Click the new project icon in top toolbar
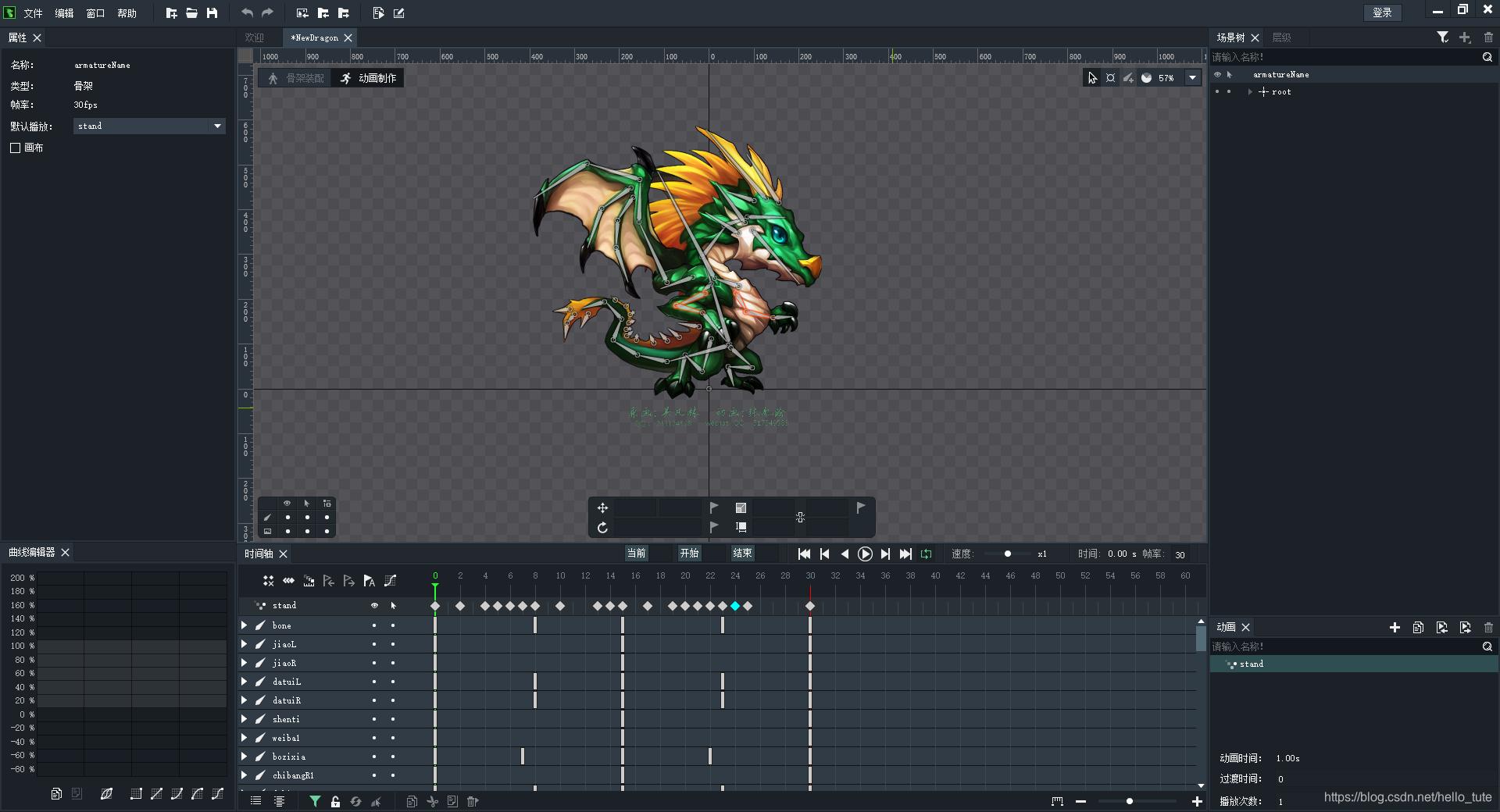1500x812 pixels. [x=171, y=13]
